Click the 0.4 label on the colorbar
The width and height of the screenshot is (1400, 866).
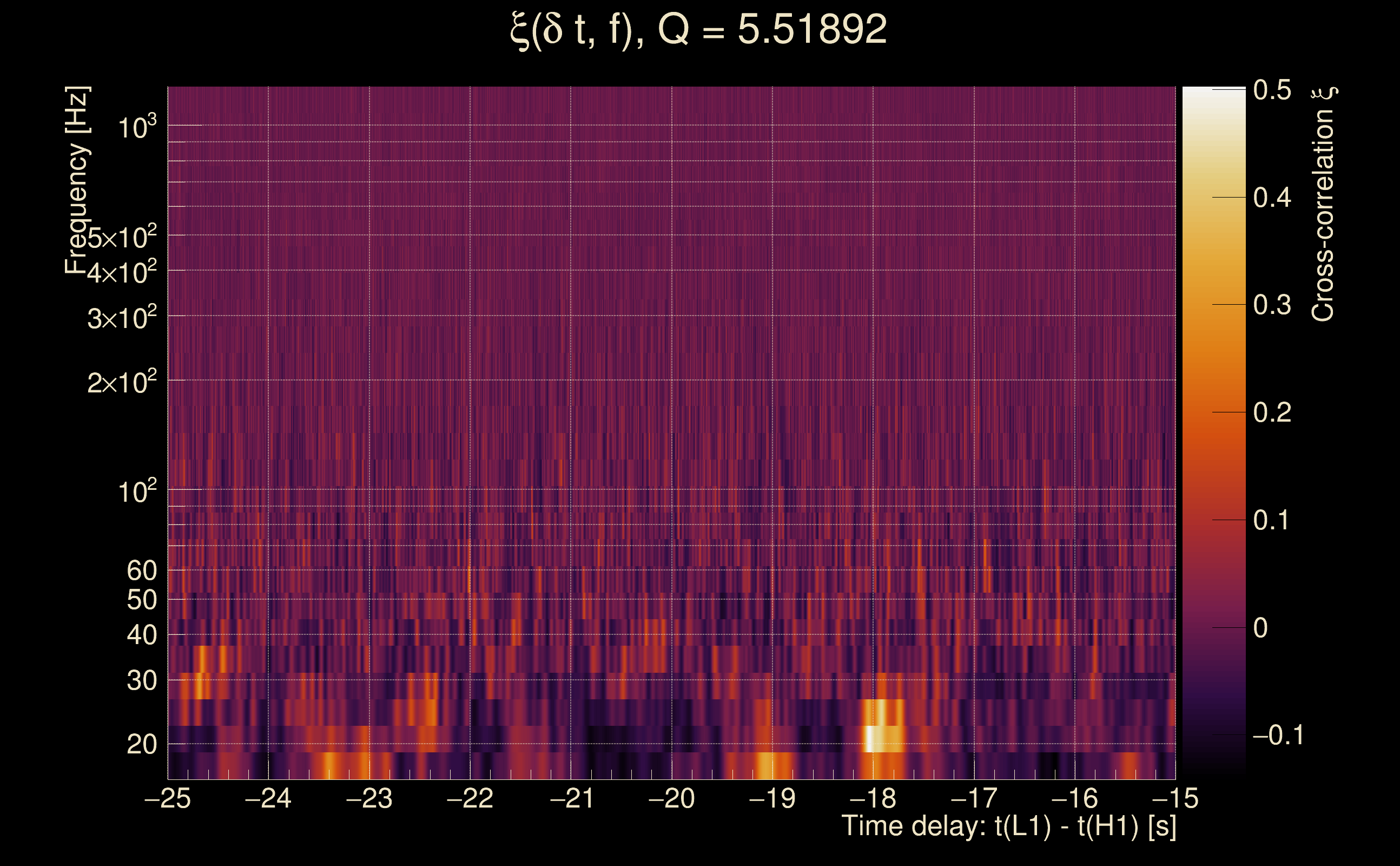click(x=1272, y=198)
